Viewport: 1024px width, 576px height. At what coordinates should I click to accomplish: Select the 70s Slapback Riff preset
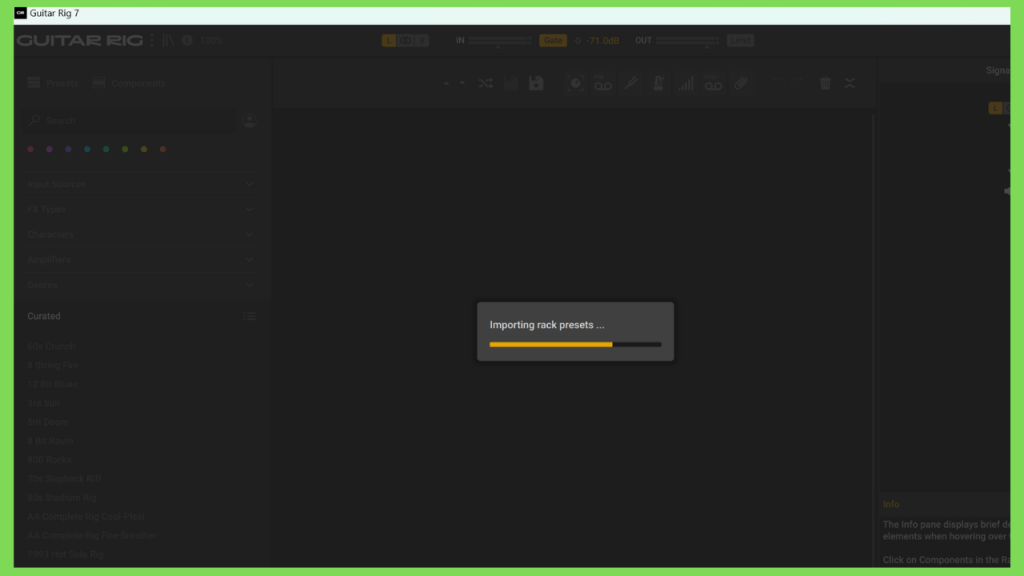(65, 479)
